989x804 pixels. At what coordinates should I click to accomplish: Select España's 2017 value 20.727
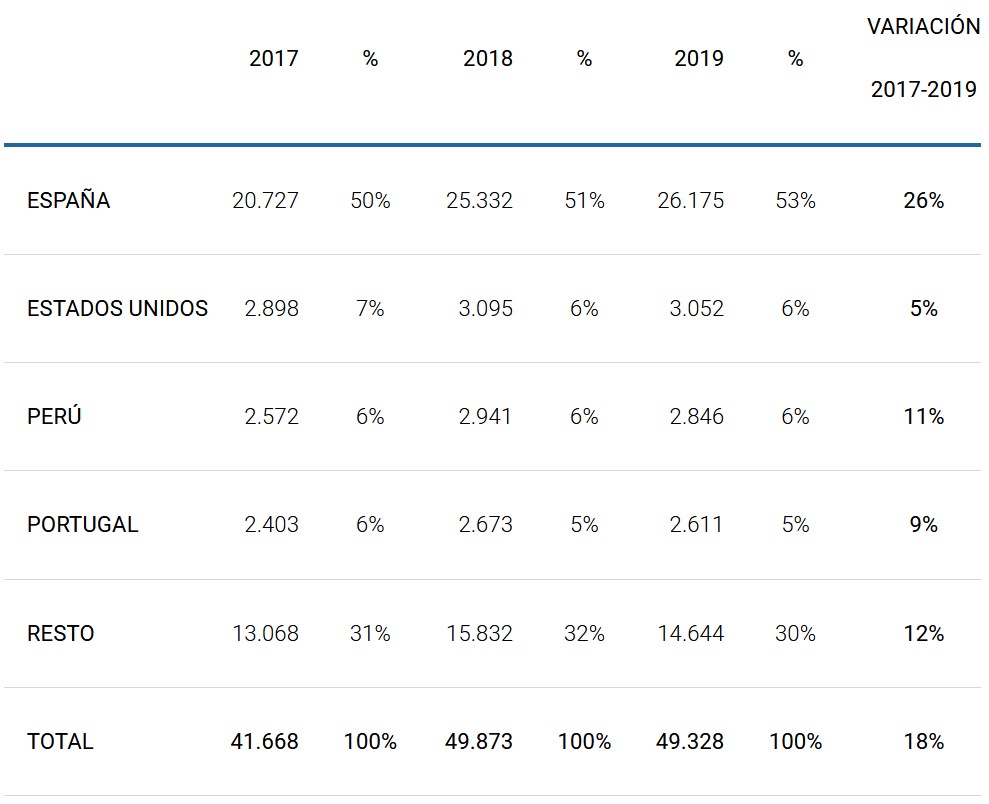265,201
